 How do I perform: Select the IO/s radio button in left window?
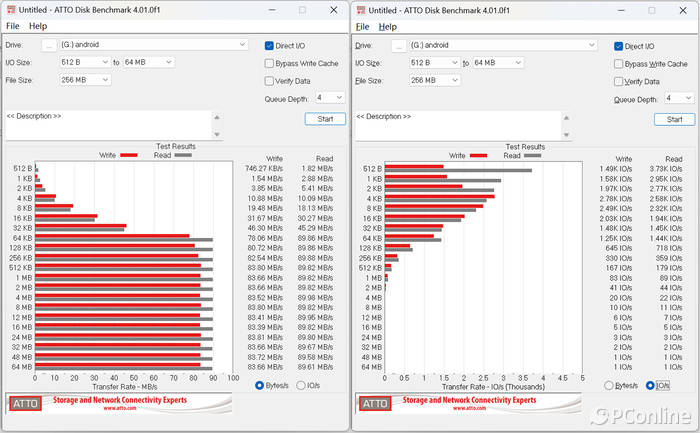tap(302, 385)
